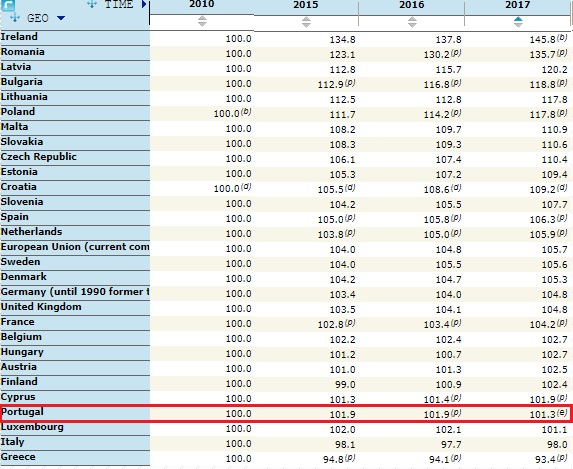
Task: Select the Finland row label
Action: [x=19, y=382]
